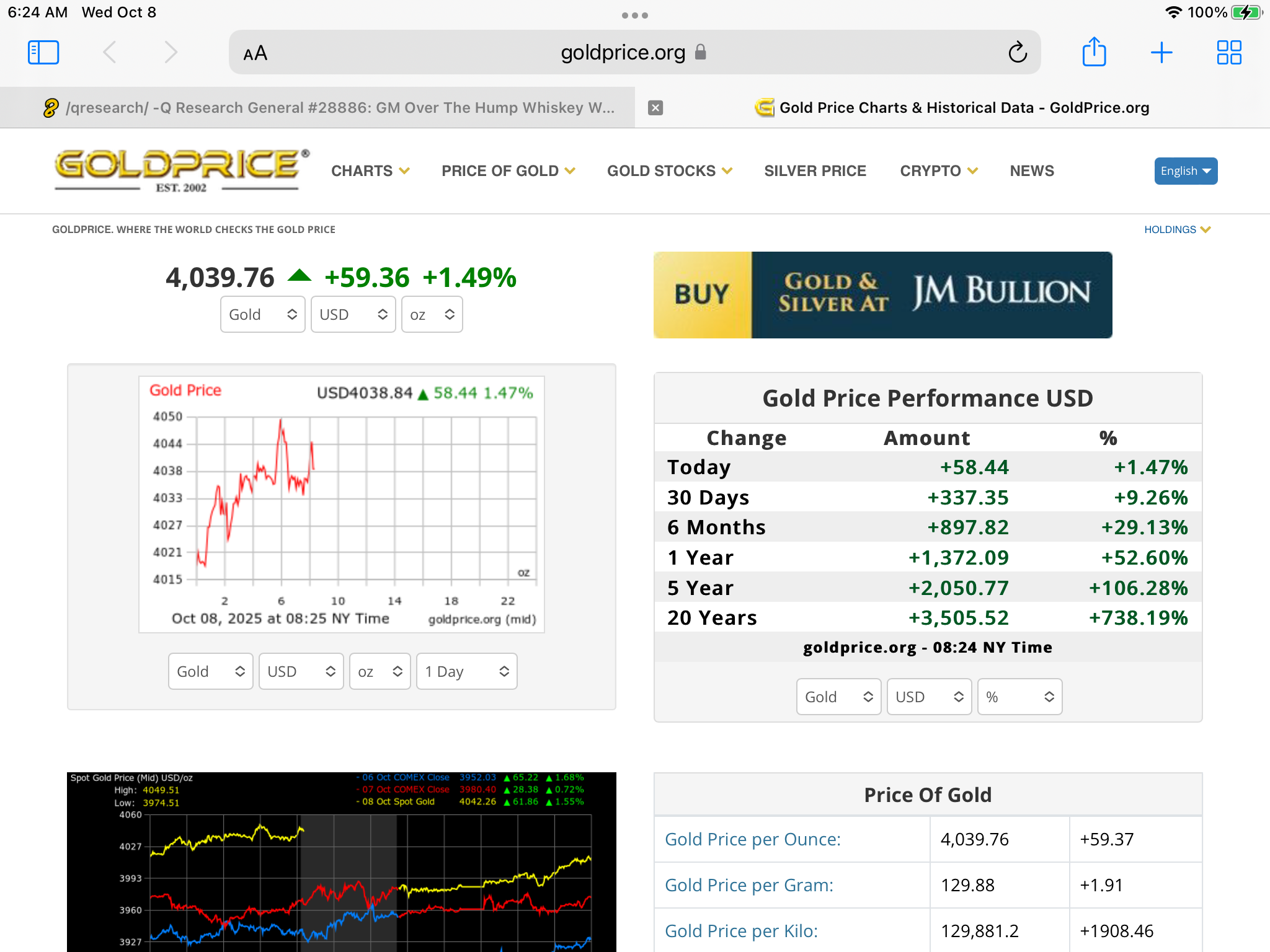
Task: Open the English language dropdown
Action: click(1185, 171)
